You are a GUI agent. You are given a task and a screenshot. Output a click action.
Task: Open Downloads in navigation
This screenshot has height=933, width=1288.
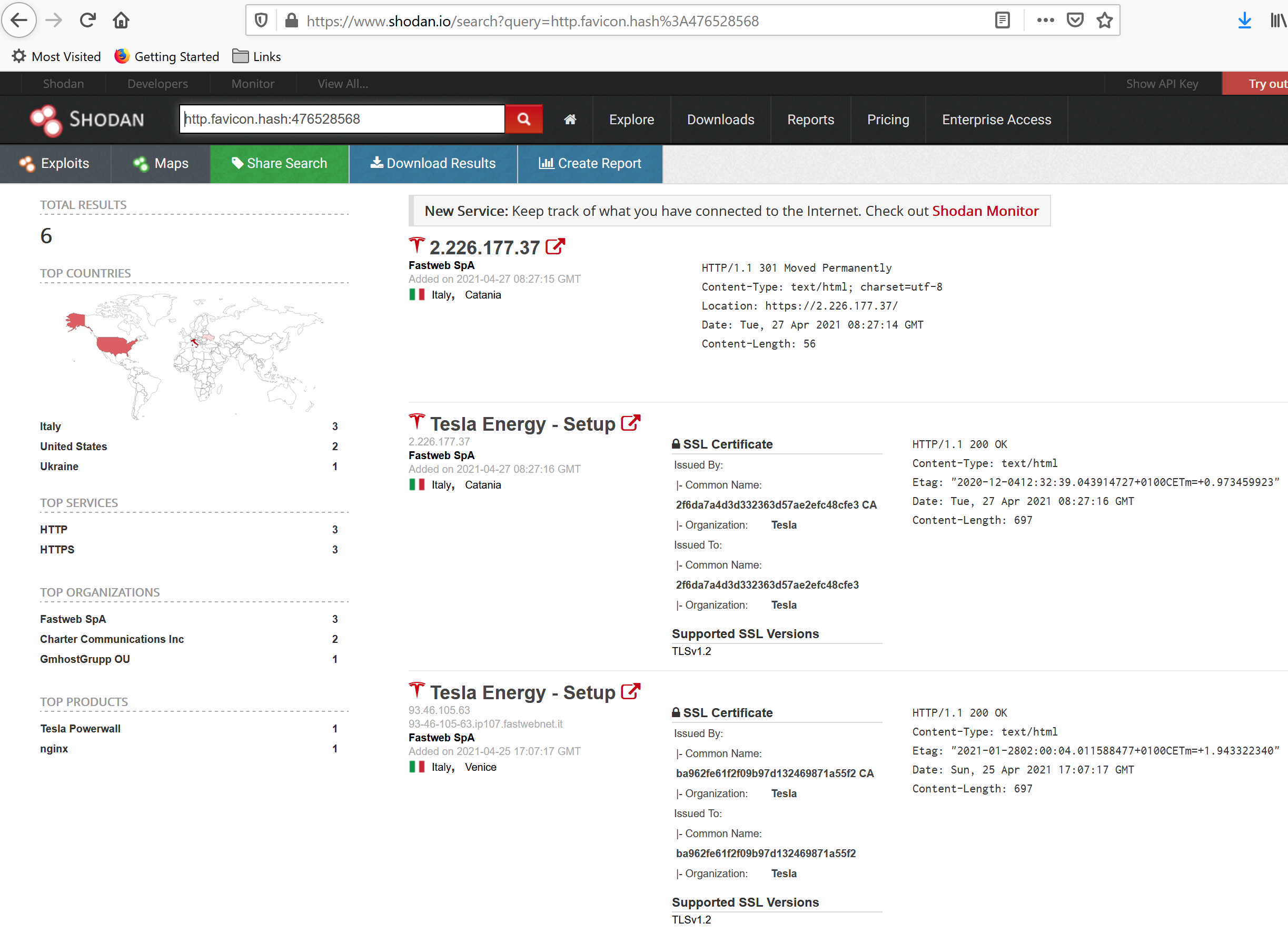click(721, 120)
